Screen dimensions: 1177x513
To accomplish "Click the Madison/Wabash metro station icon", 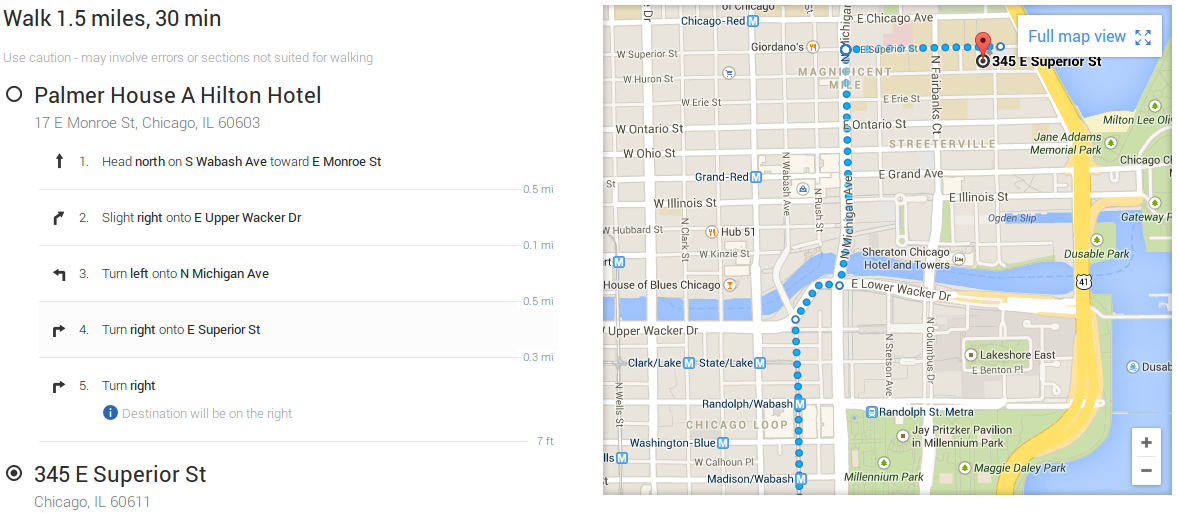I will click(x=800, y=479).
